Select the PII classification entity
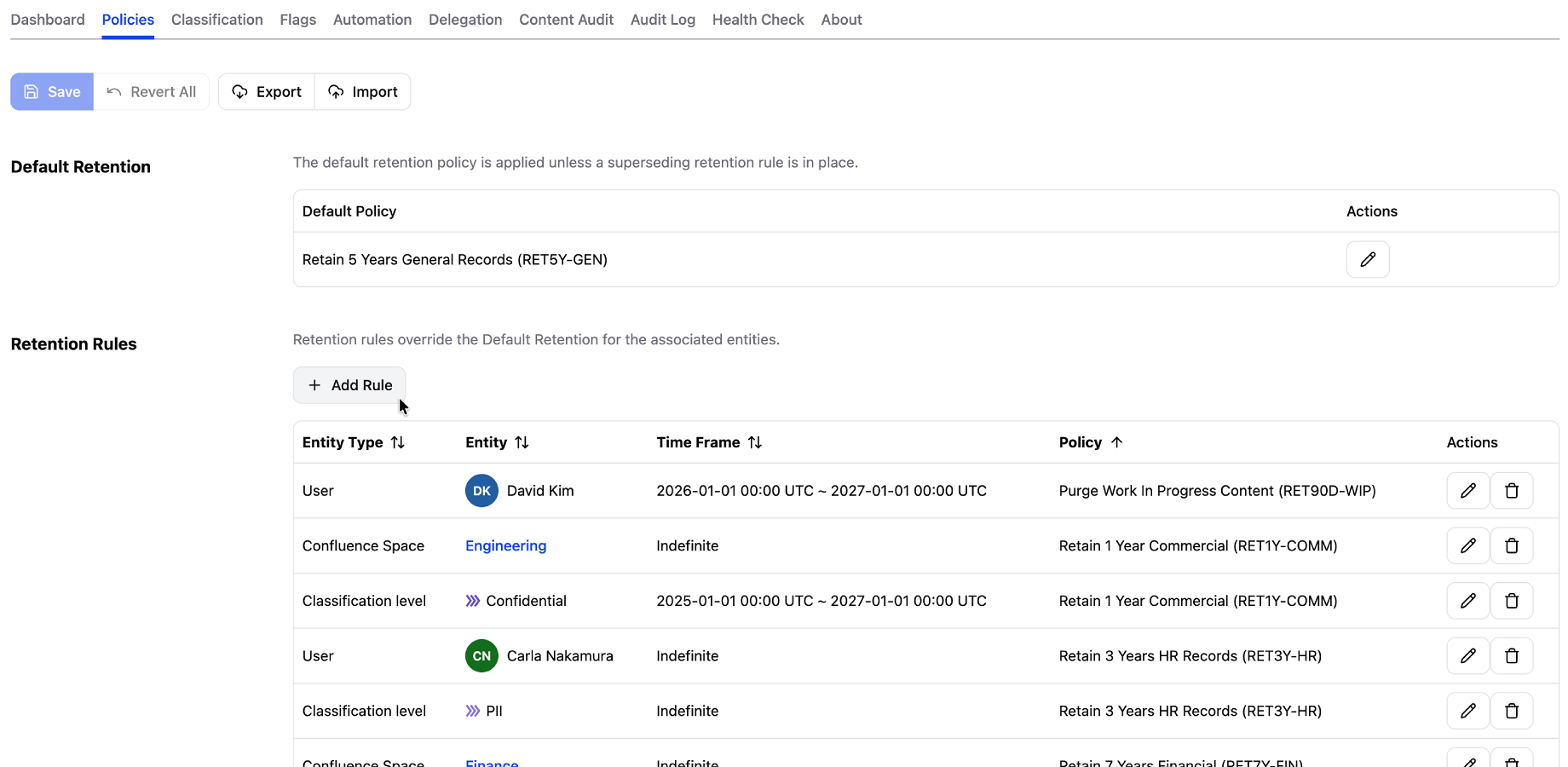This screenshot has height=767, width=1568. click(484, 711)
